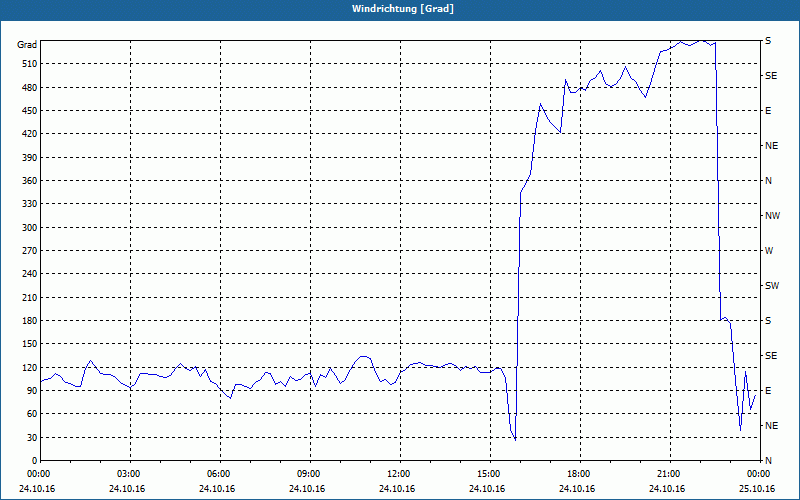Click the 12:00 time label

click(x=400, y=474)
